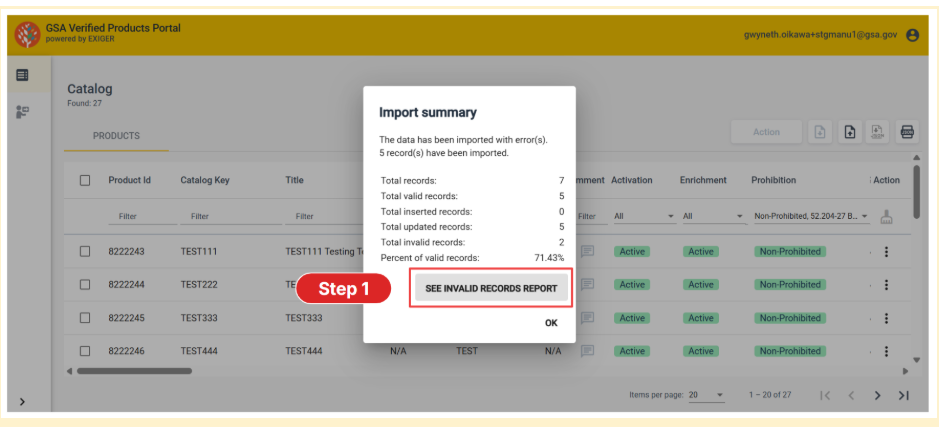Screen dimensions: 940x429
Task: Select the checkbox for product 8222245
Action: coord(85,318)
